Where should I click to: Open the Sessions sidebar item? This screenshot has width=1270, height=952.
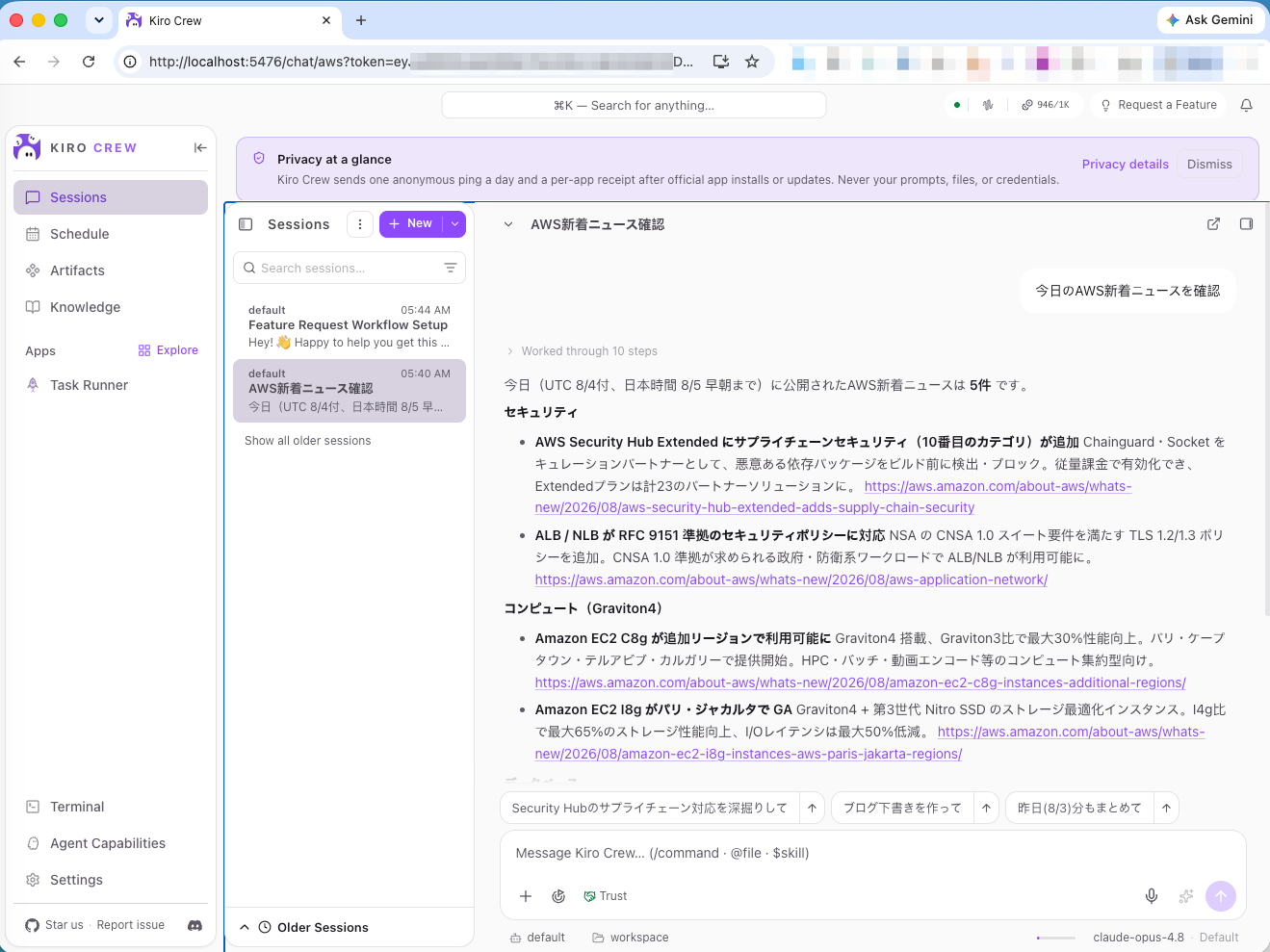(x=111, y=197)
